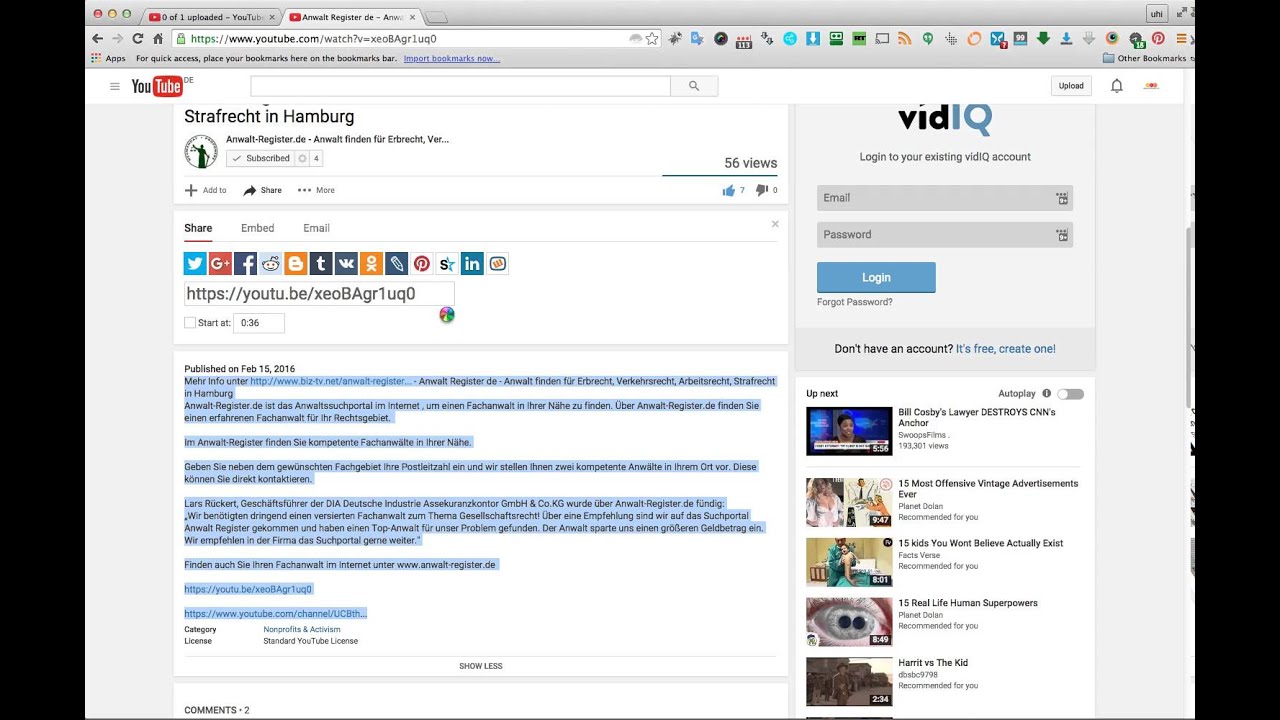Open 'Harrit vs The Kid' video title
Viewport: 1280px width, 720px height.
coord(933,663)
